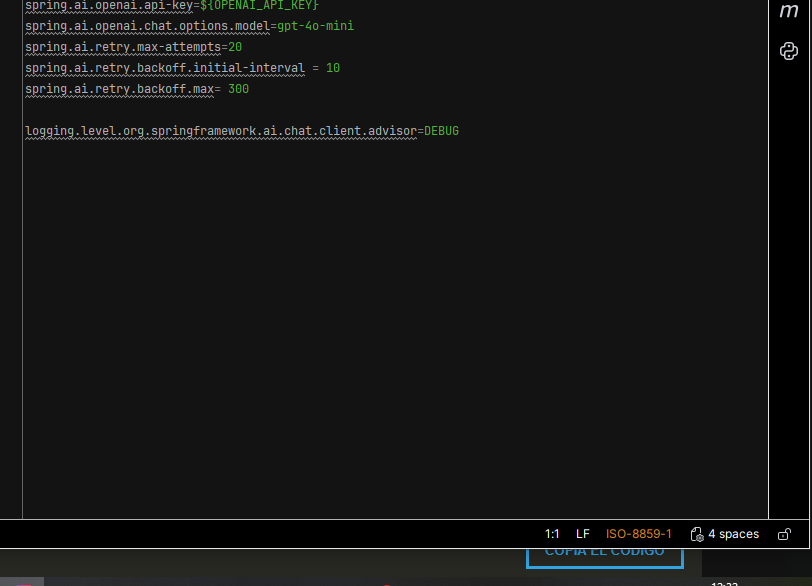Toggle the read-only lock icon in status bar
The height and width of the screenshot is (586, 812).
point(785,534)
